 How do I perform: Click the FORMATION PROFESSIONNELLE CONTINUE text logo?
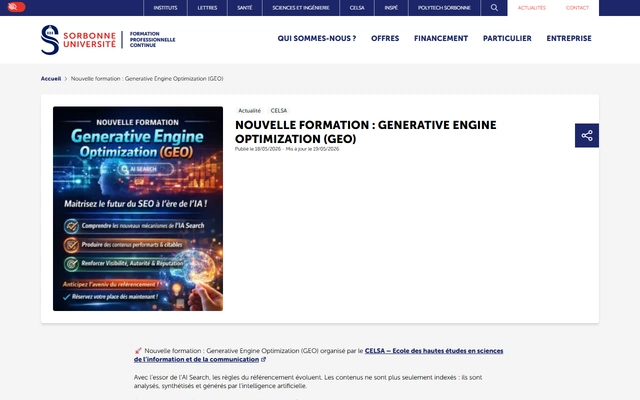tap(152, 40)
